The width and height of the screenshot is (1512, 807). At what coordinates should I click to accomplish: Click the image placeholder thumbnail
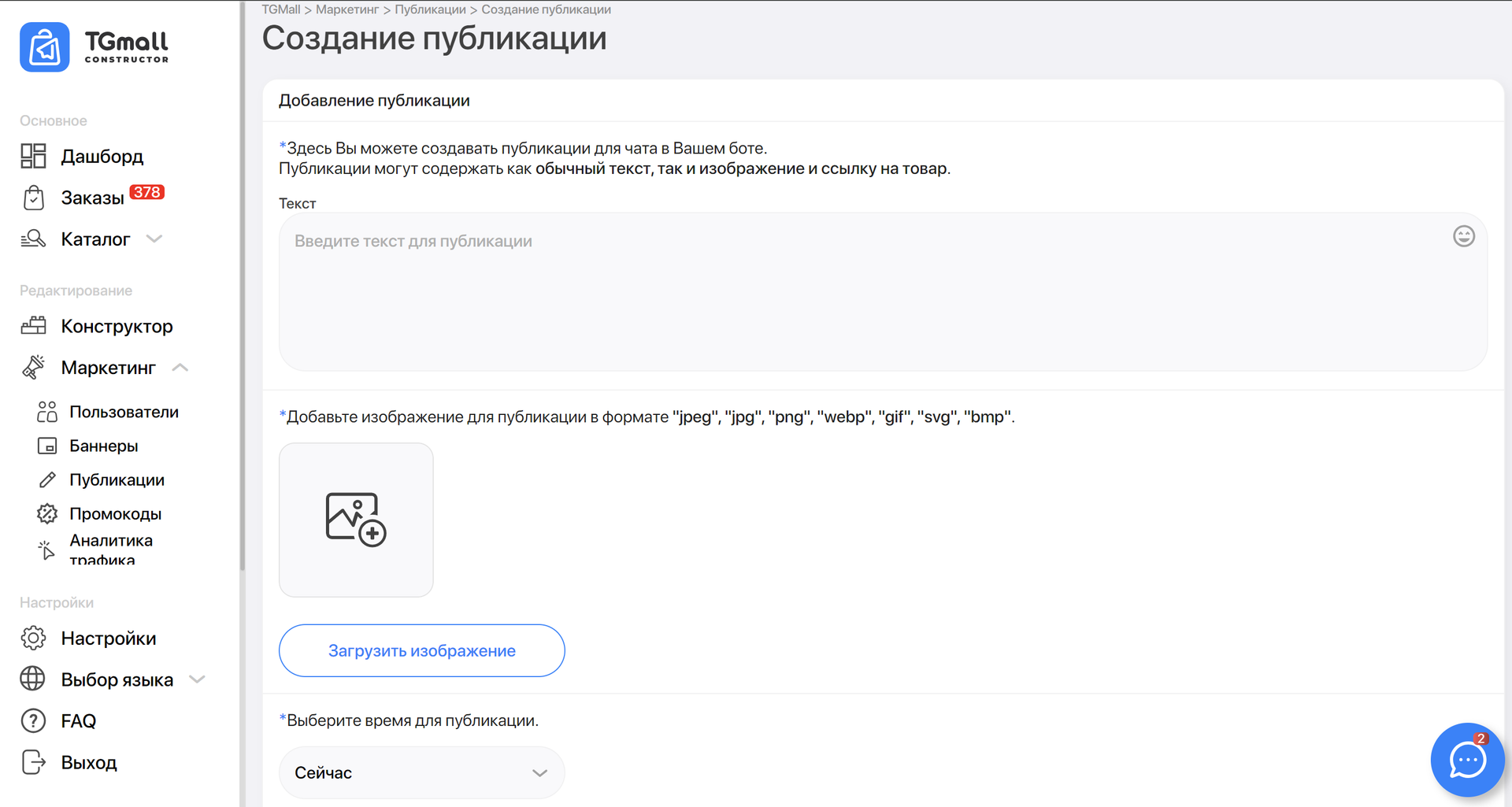pos(356,520)
